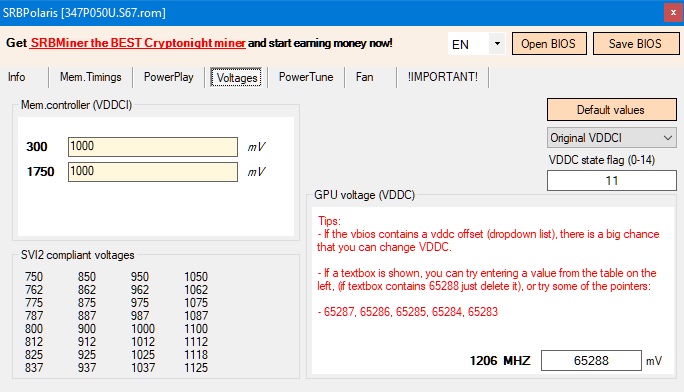Switch to the Mem.Timings tab
This screenshot has height=392, width=684.
pos(91,77)
